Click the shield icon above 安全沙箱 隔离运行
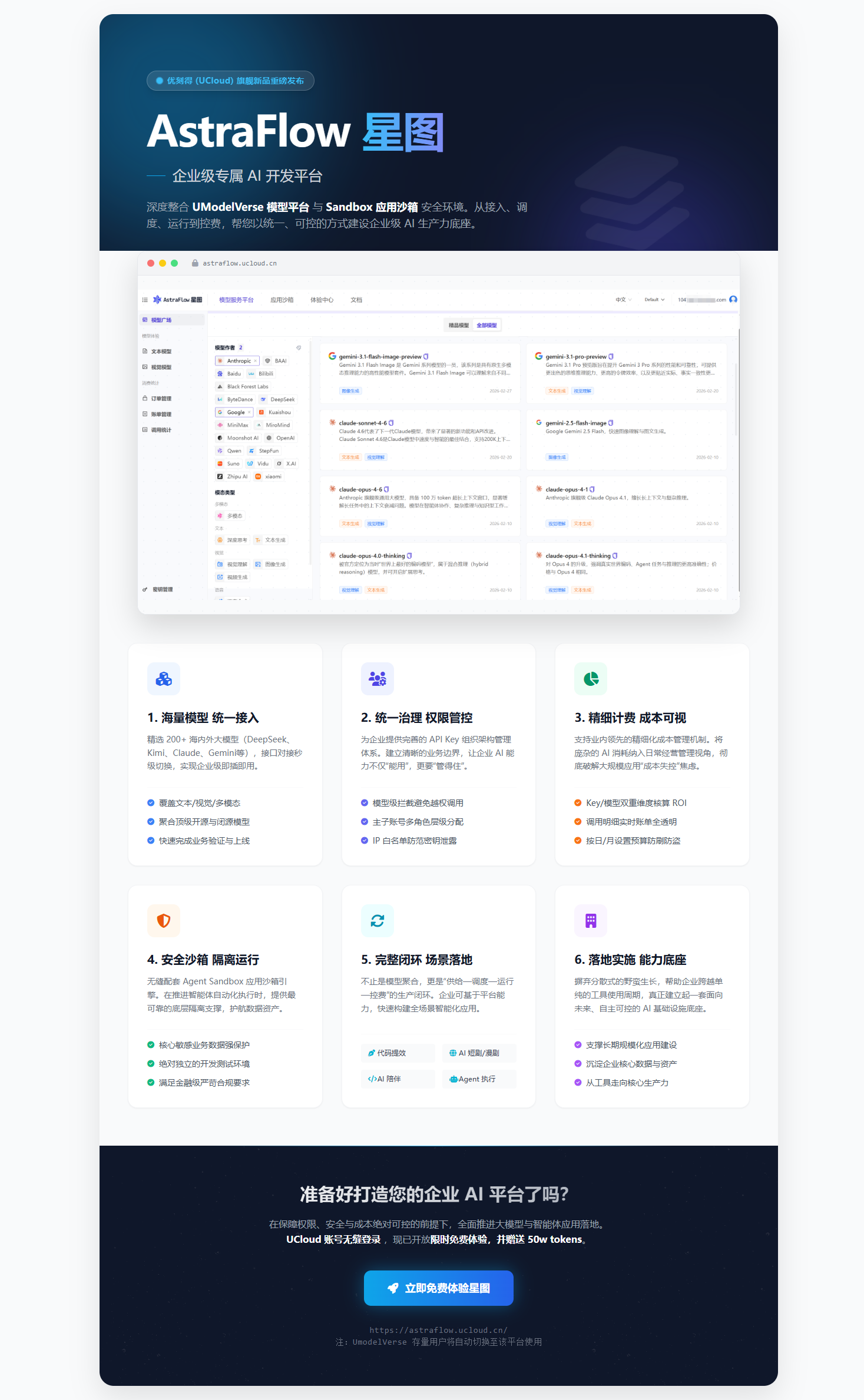The image size is (864, 1400). tap(164, 921)
